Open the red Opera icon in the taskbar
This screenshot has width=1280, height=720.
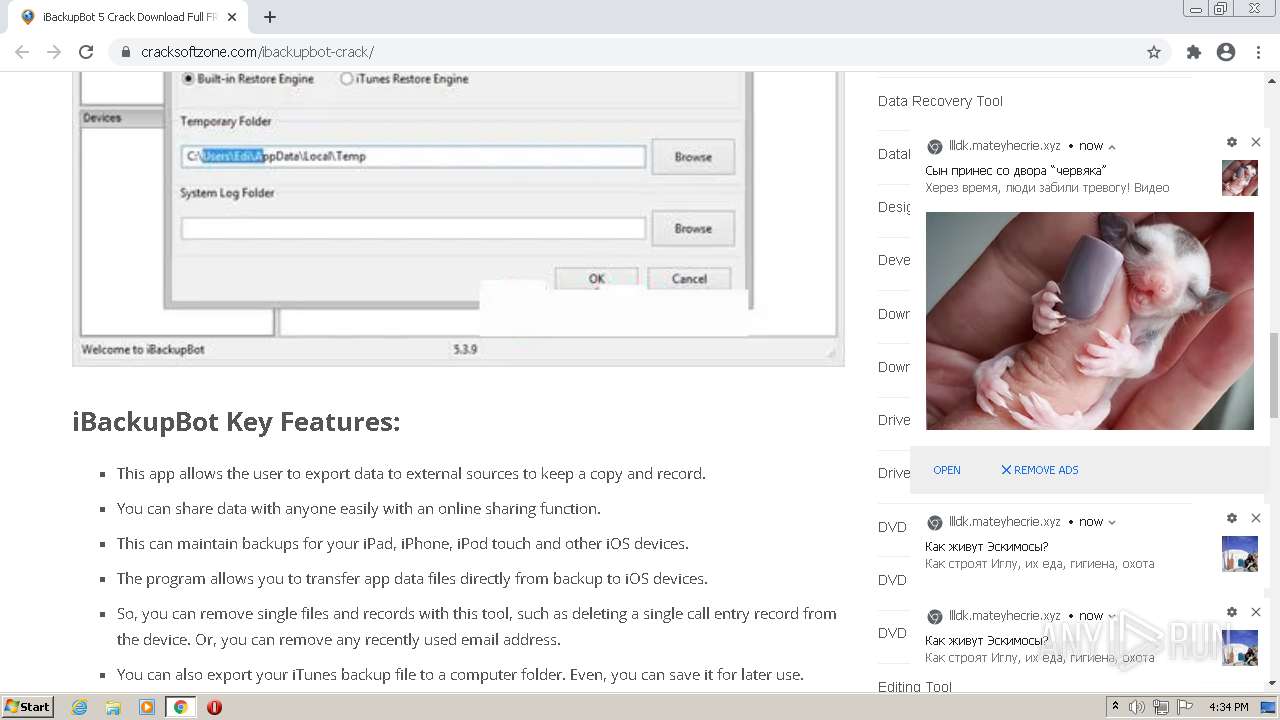(x=214, y=707)
